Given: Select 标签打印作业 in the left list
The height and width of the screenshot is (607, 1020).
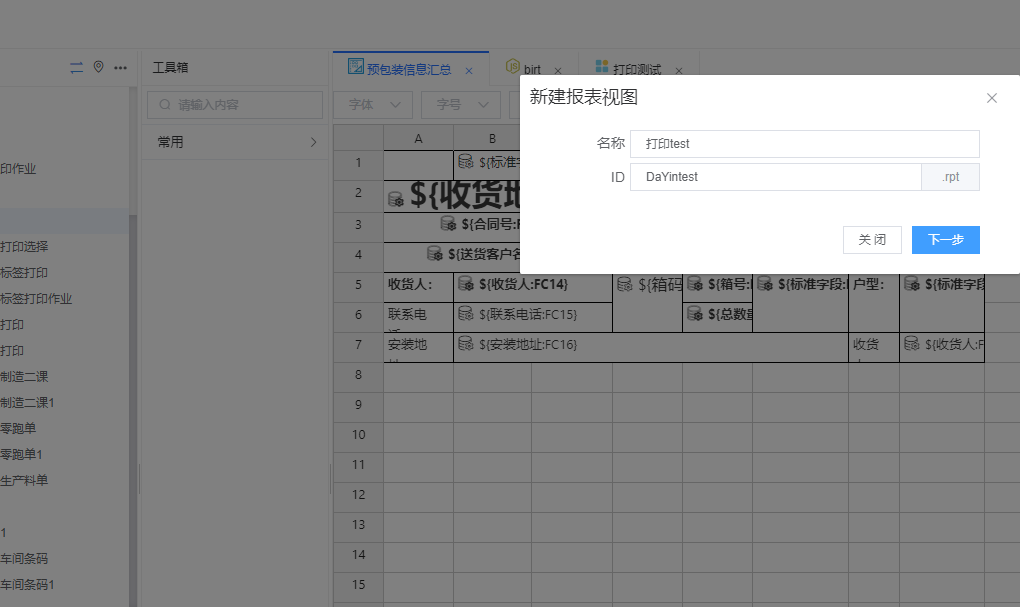Looking at the screenshot, I should 37,299.
